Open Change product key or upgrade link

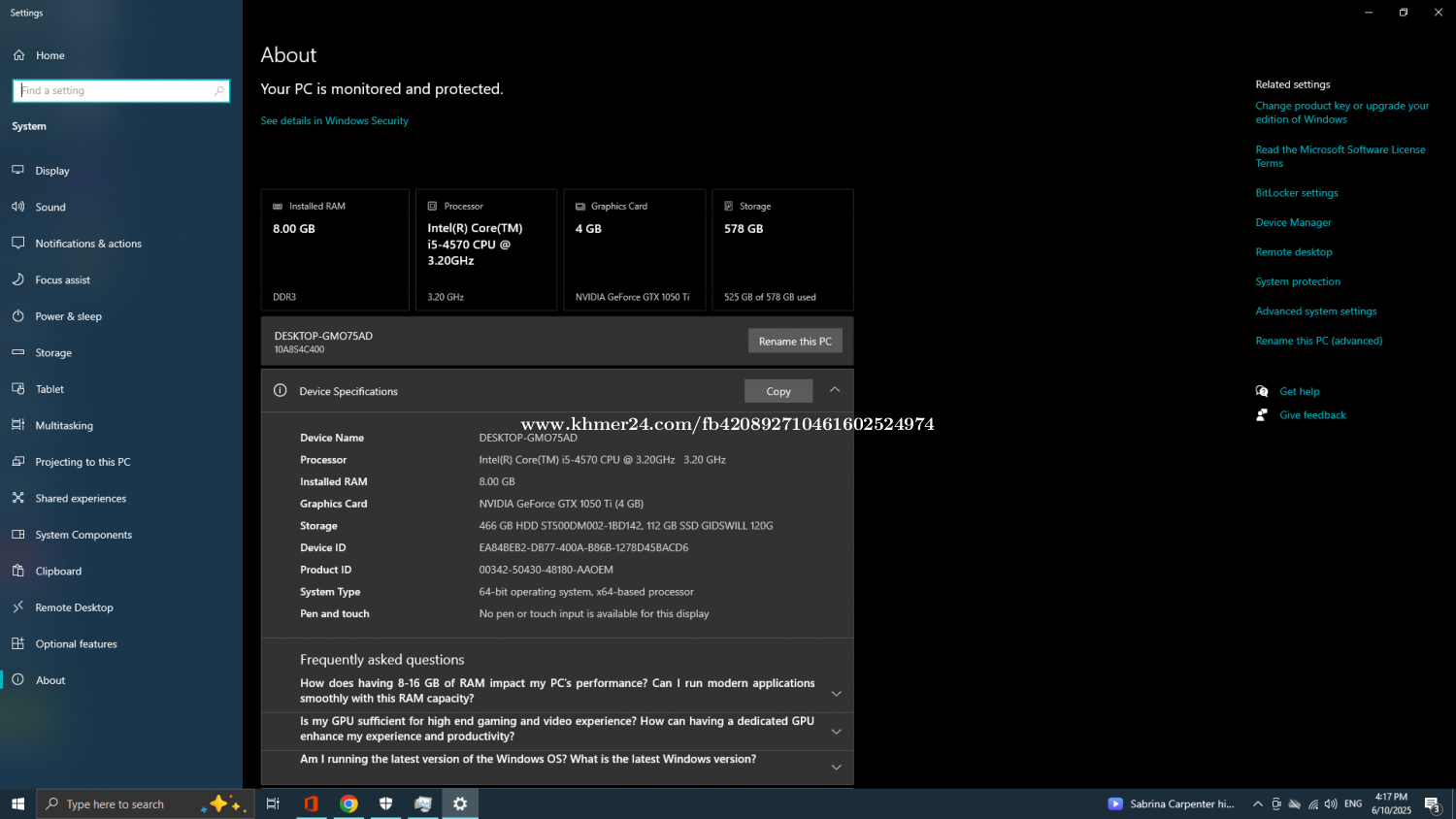pos(1342,113)
